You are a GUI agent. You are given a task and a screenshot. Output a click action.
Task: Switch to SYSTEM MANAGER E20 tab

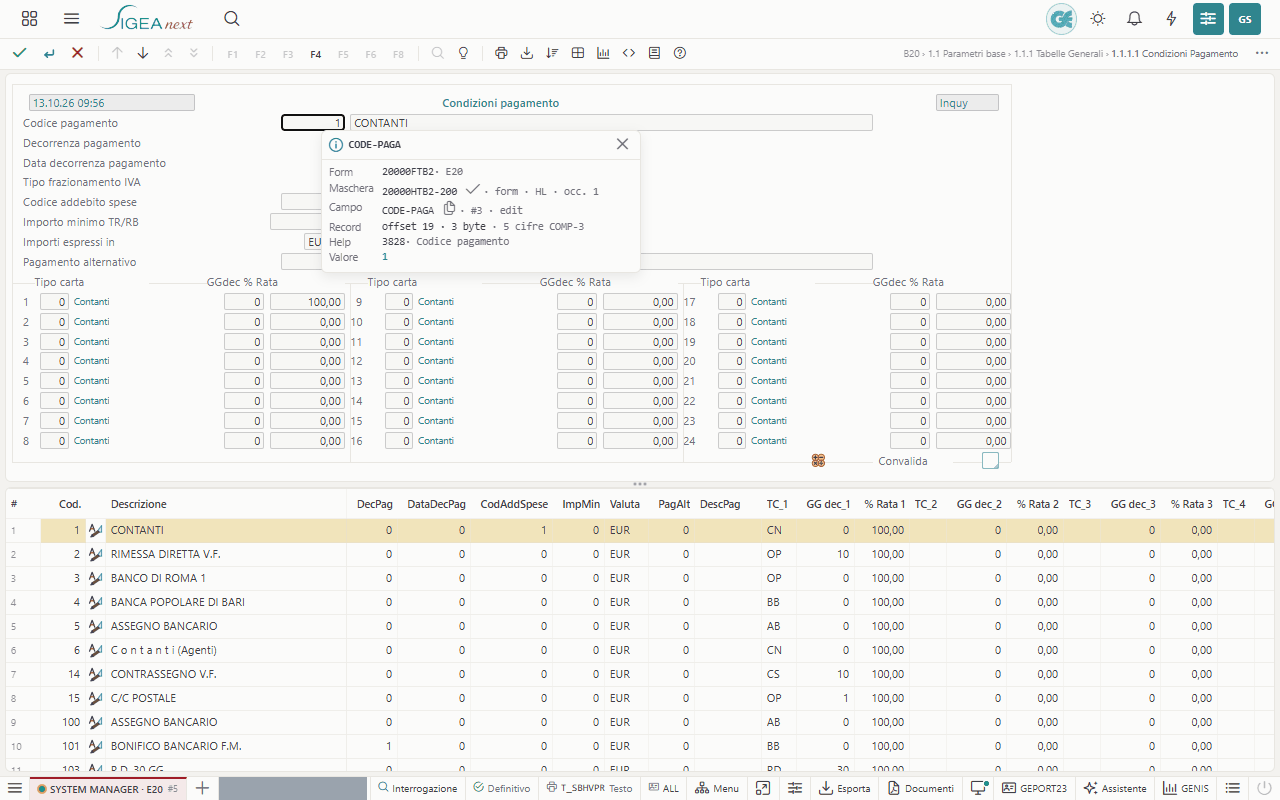point(106,788)
